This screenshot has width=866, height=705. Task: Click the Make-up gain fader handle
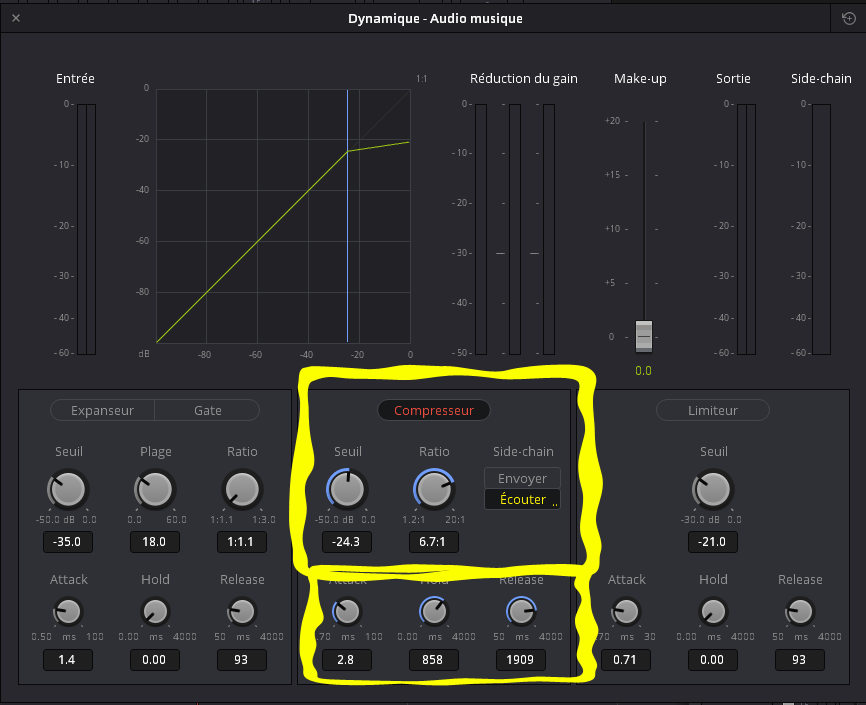[644, 336]
